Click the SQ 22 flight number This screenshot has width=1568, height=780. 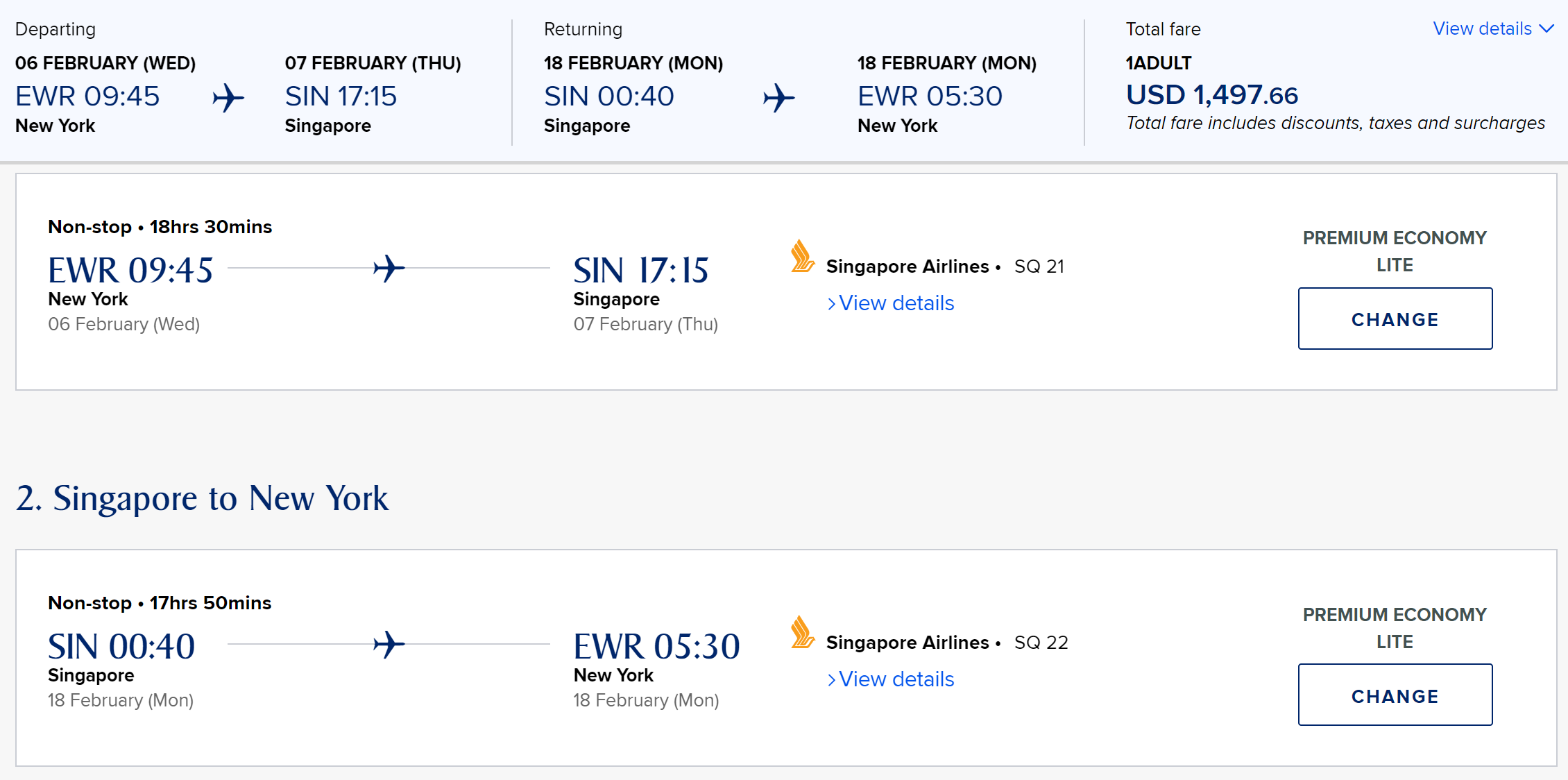pos(1041,643)
